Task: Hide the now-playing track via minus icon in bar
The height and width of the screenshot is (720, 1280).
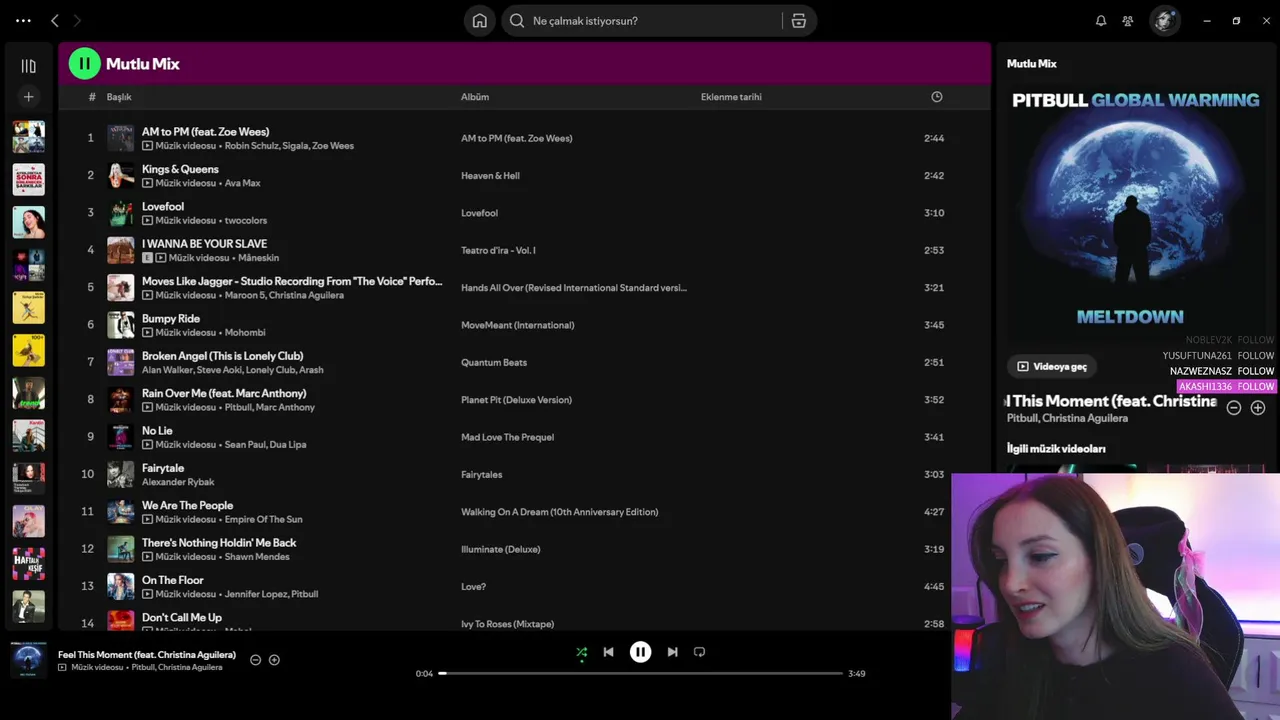Action: pyautogui.click(x=255, y=660)
